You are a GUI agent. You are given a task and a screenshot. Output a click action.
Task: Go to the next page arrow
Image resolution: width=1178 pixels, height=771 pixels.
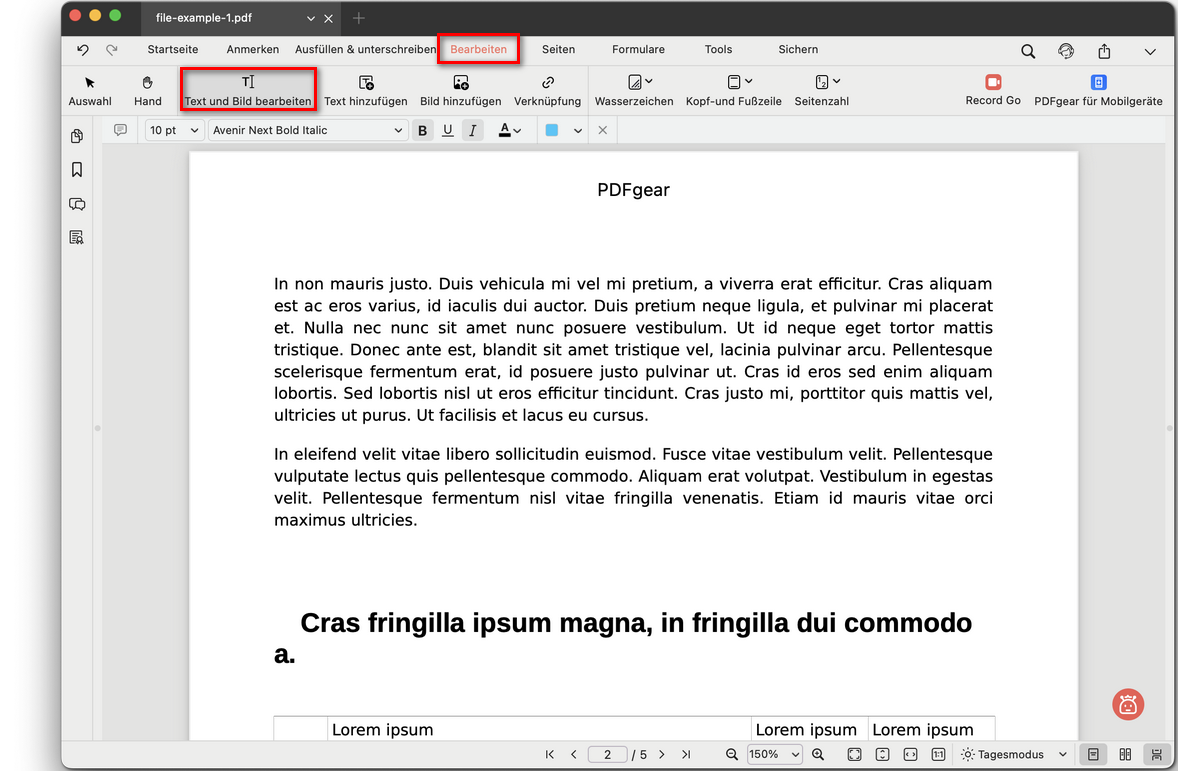[661, 755]
